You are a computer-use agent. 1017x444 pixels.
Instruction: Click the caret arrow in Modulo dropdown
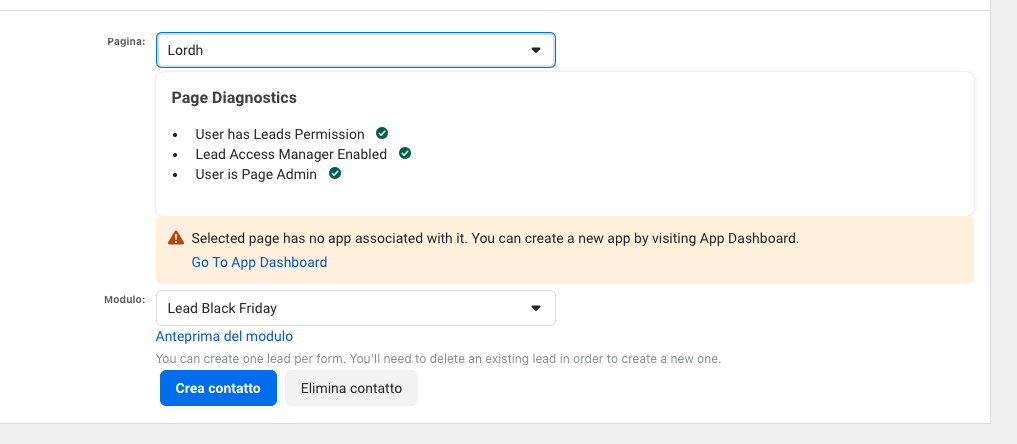pos(535,308)
